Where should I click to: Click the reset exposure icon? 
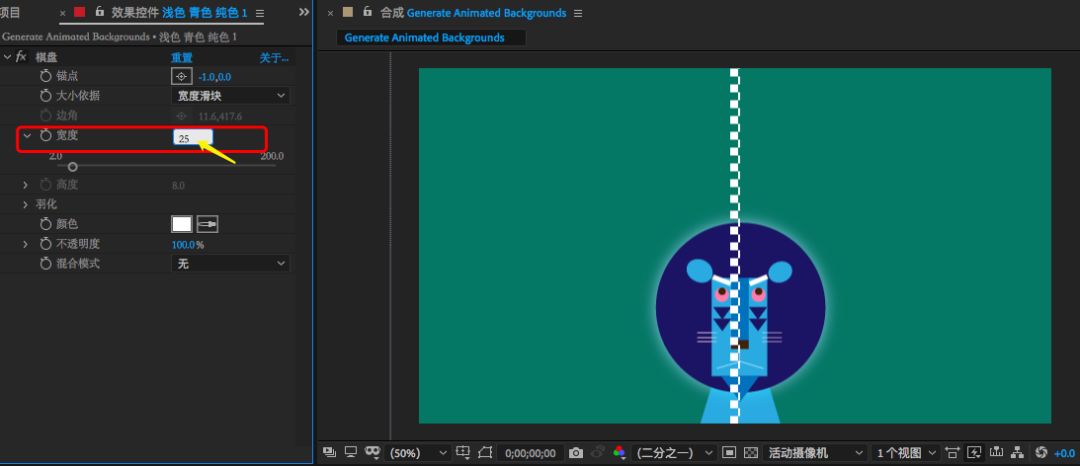pos(1041,453)
